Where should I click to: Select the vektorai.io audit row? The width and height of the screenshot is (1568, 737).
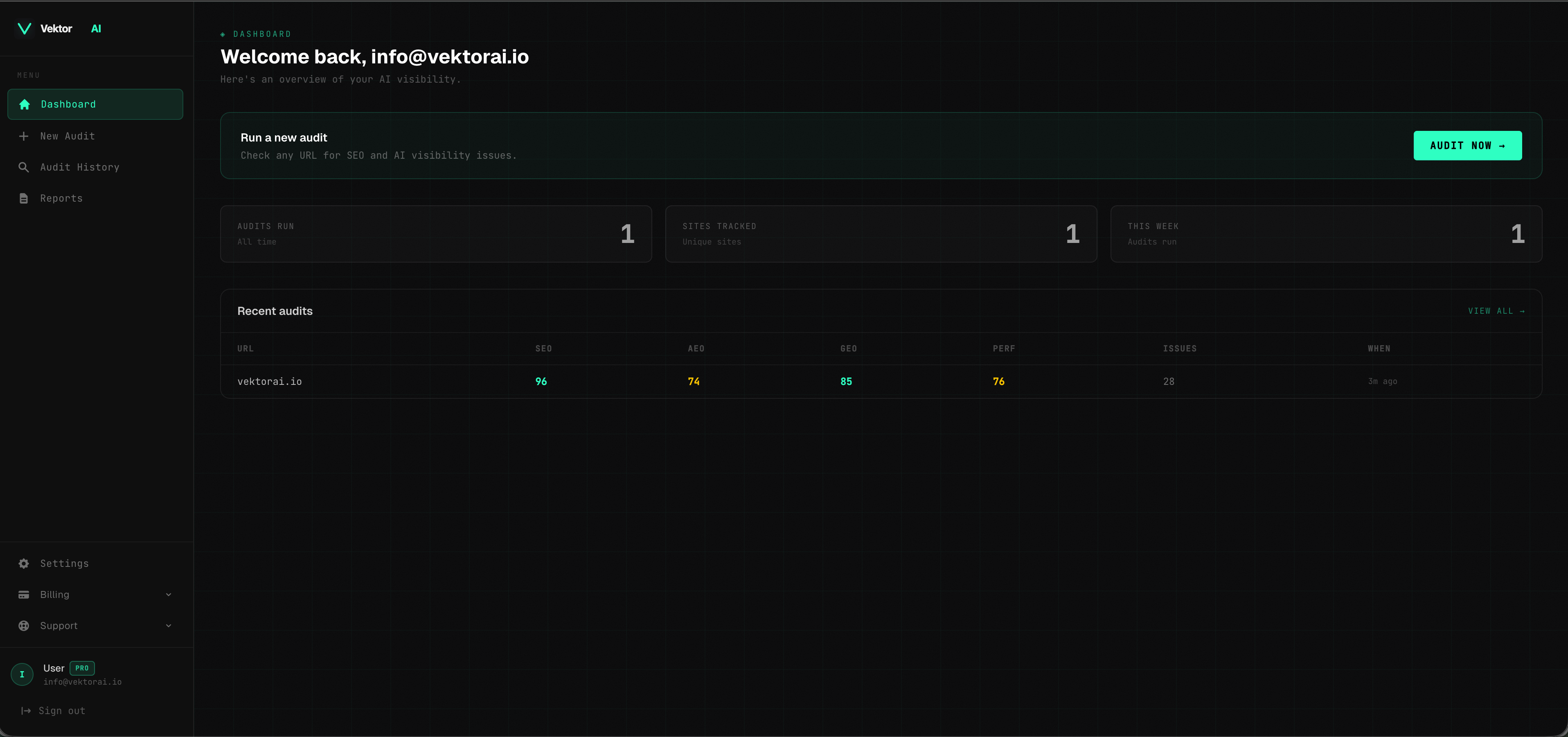point(270,382)
